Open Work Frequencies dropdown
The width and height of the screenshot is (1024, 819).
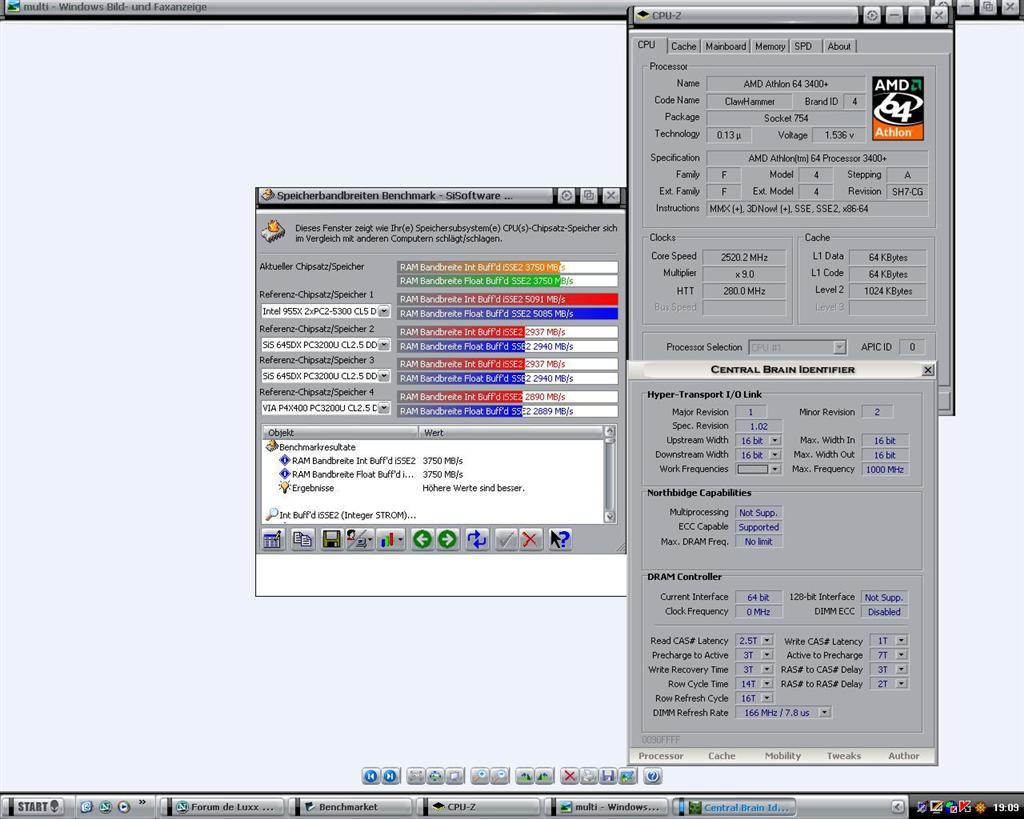point(775,469)
